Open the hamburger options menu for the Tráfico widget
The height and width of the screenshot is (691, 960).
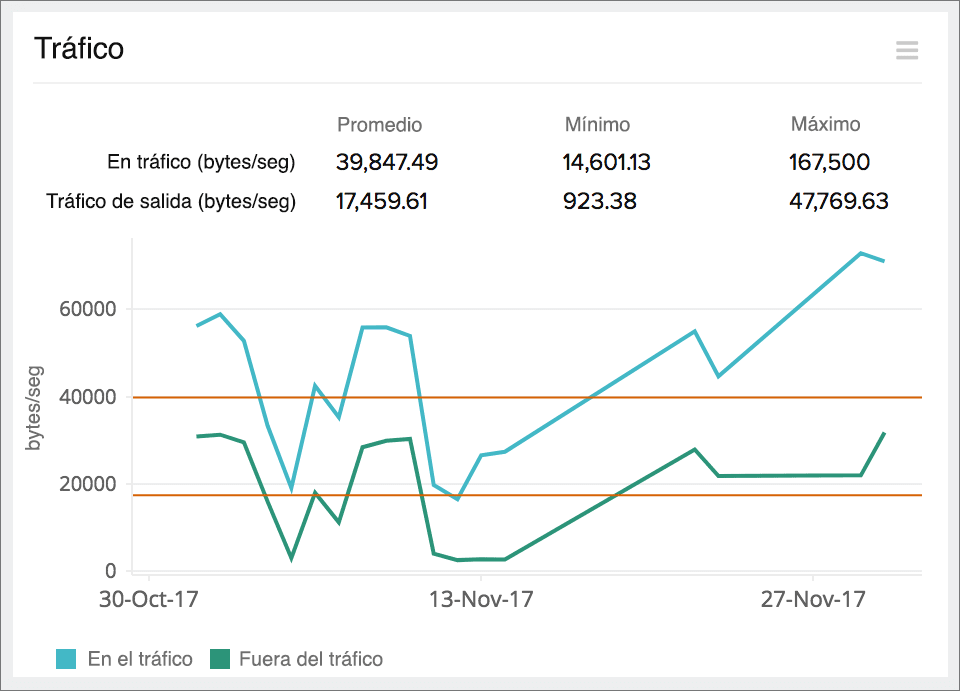tap(907, 50)
